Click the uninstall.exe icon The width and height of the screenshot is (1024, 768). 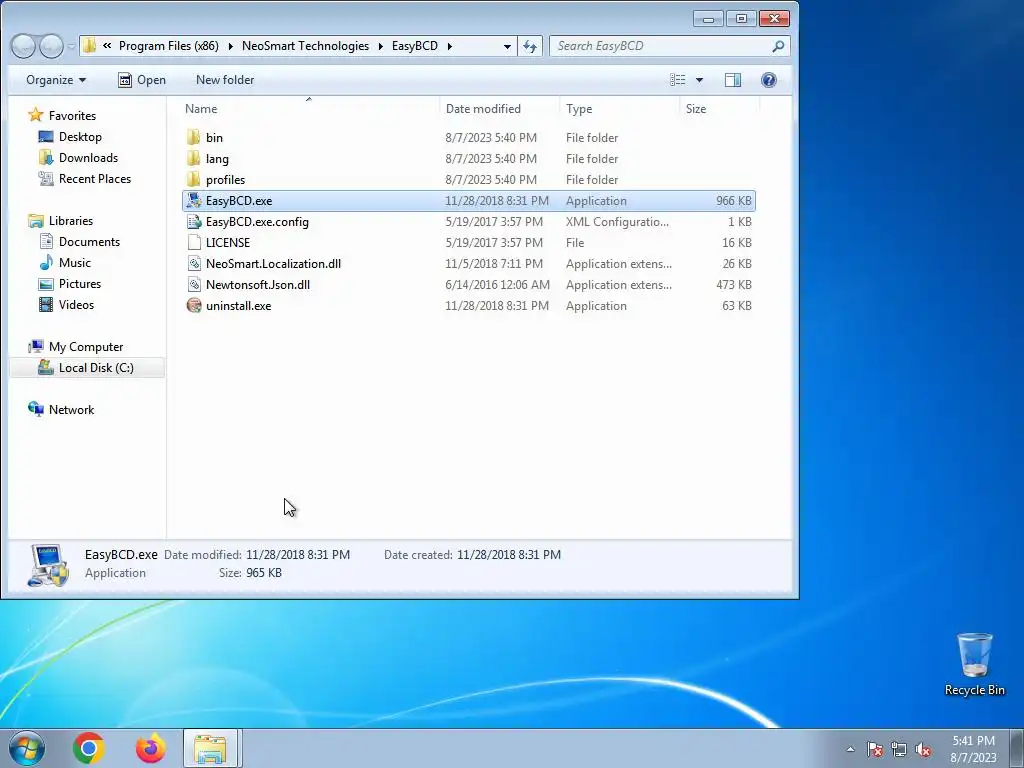pyautogui.click(x=193, y=306)
